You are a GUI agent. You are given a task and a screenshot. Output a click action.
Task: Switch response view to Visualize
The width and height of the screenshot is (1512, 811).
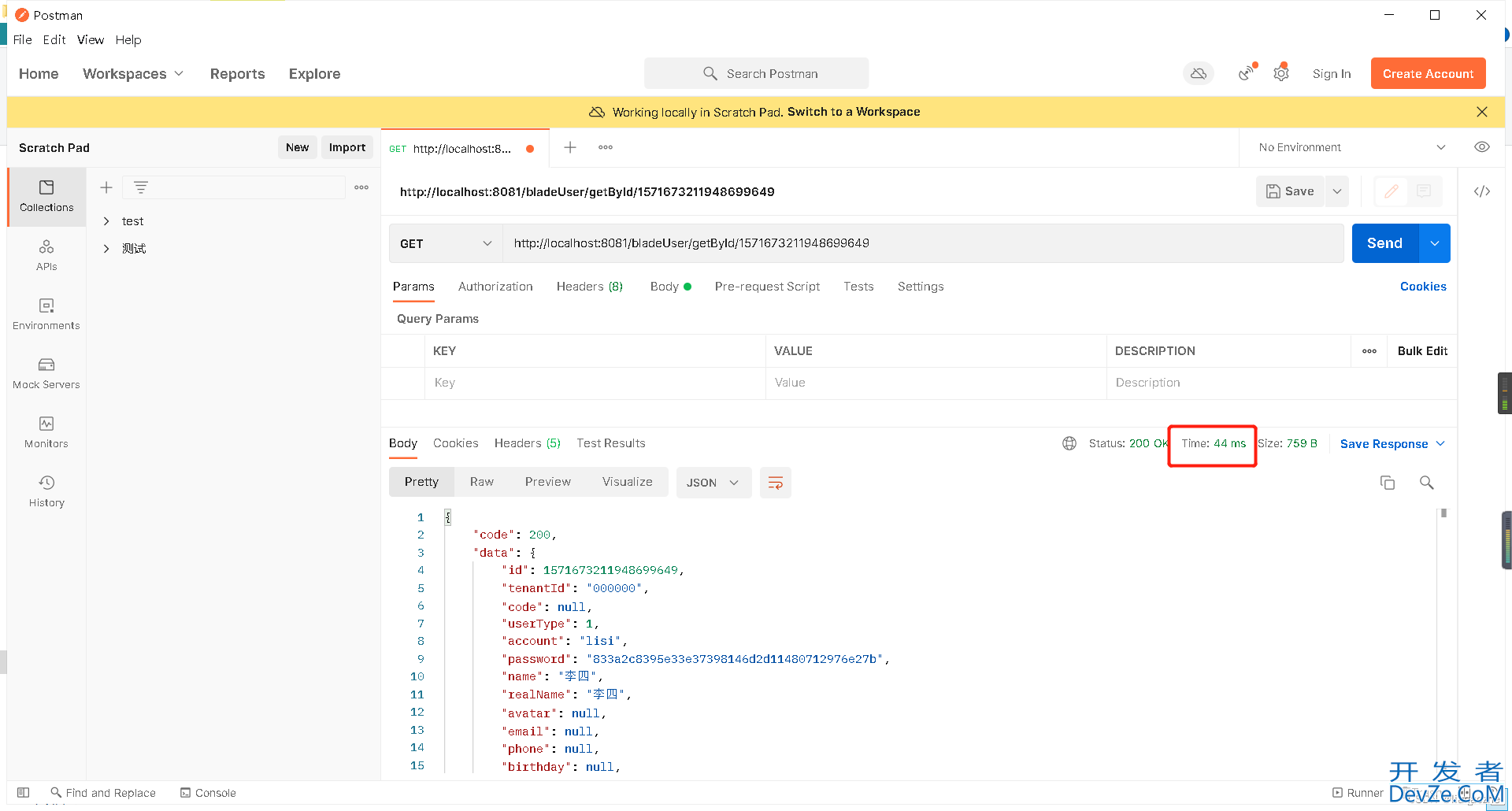628,482
